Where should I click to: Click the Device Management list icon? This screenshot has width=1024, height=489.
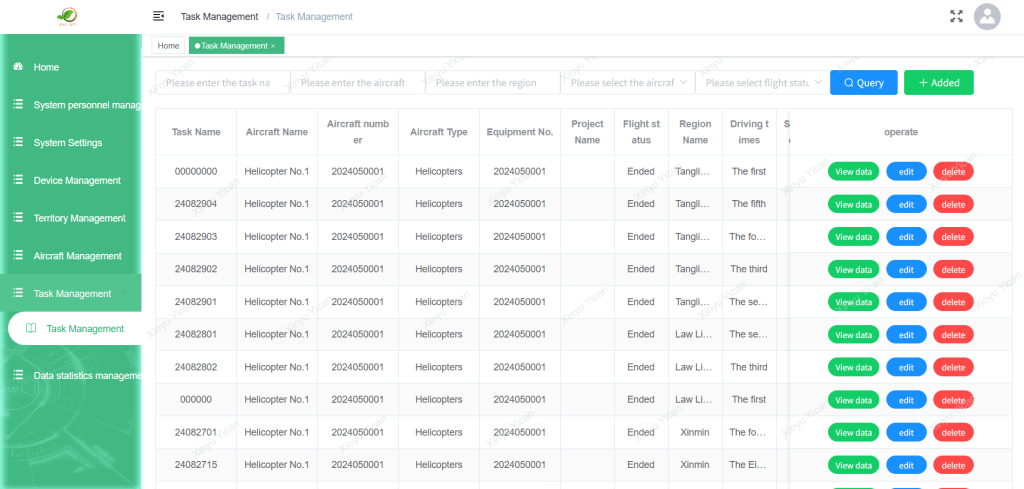click(18, 180)
